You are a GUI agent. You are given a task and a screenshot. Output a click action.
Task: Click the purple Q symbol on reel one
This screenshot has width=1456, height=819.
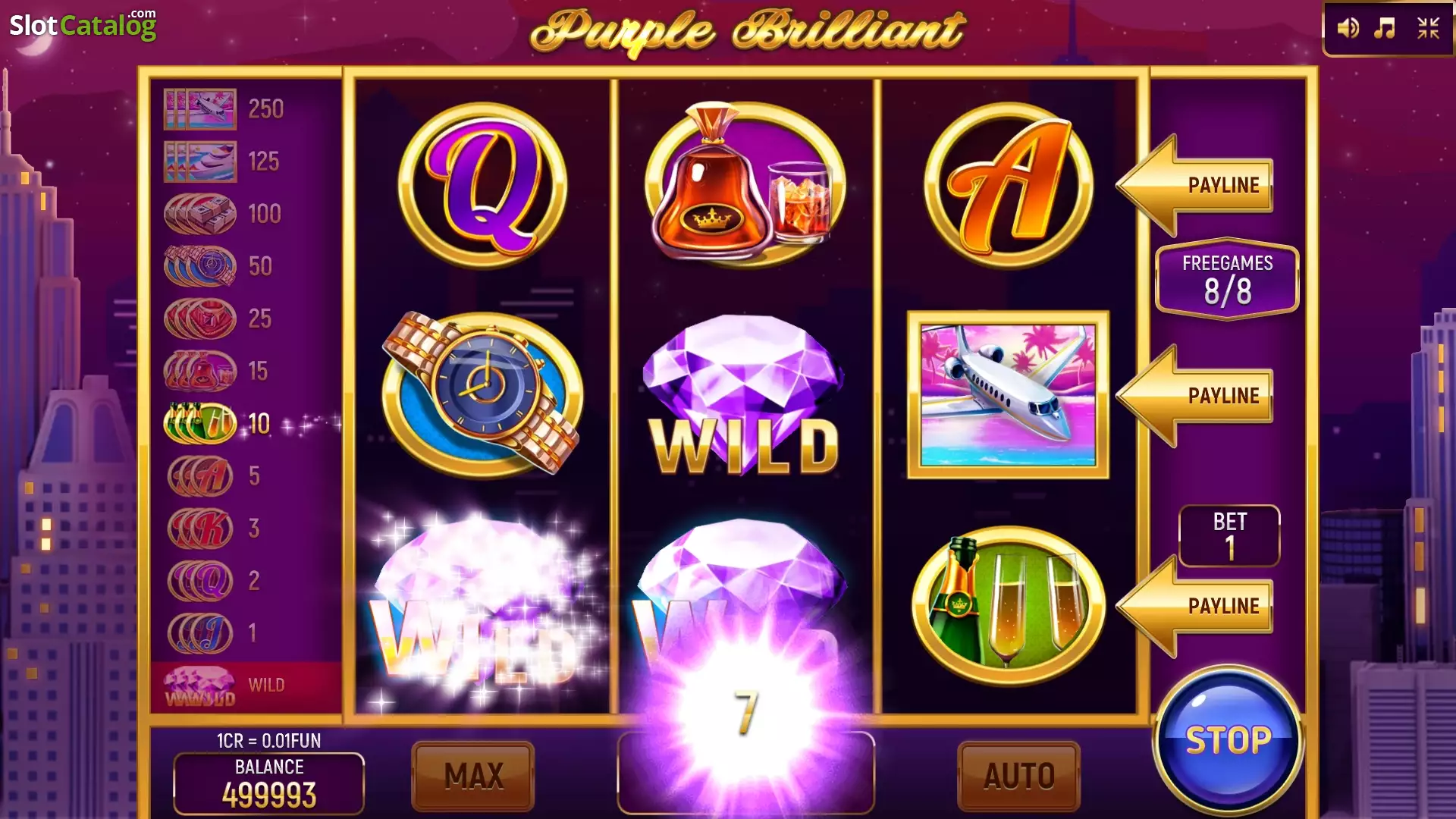click(482, 185)
